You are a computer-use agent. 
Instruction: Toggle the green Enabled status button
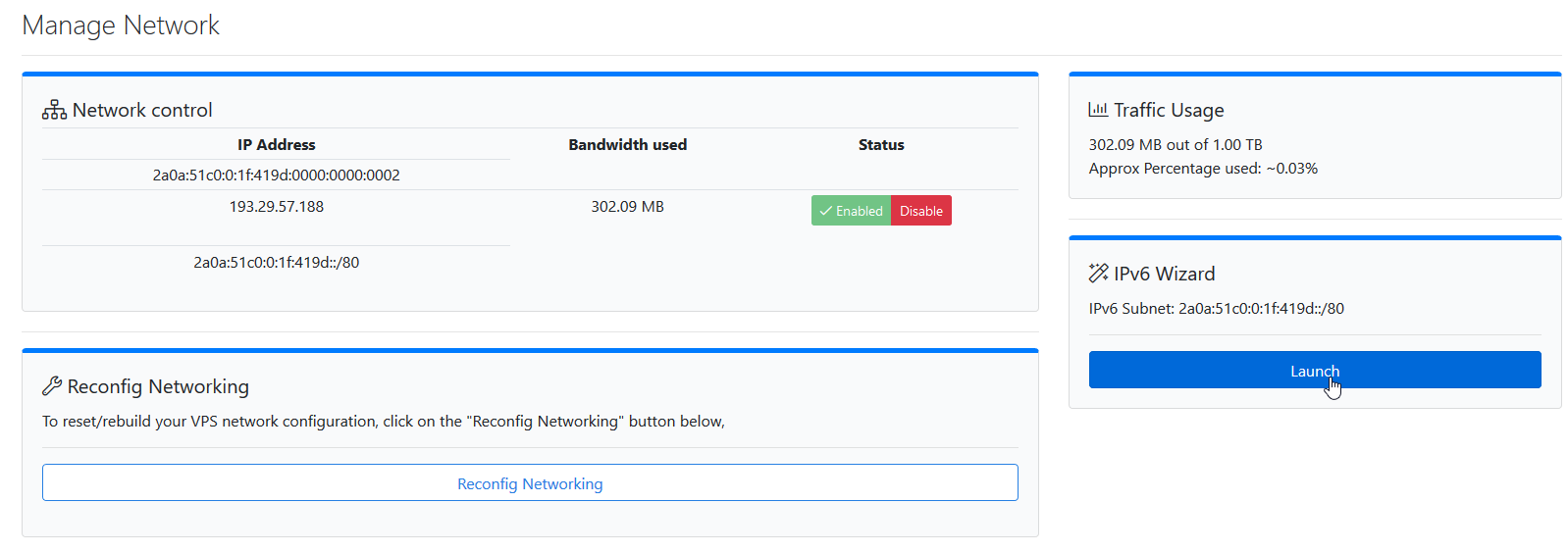851,211
